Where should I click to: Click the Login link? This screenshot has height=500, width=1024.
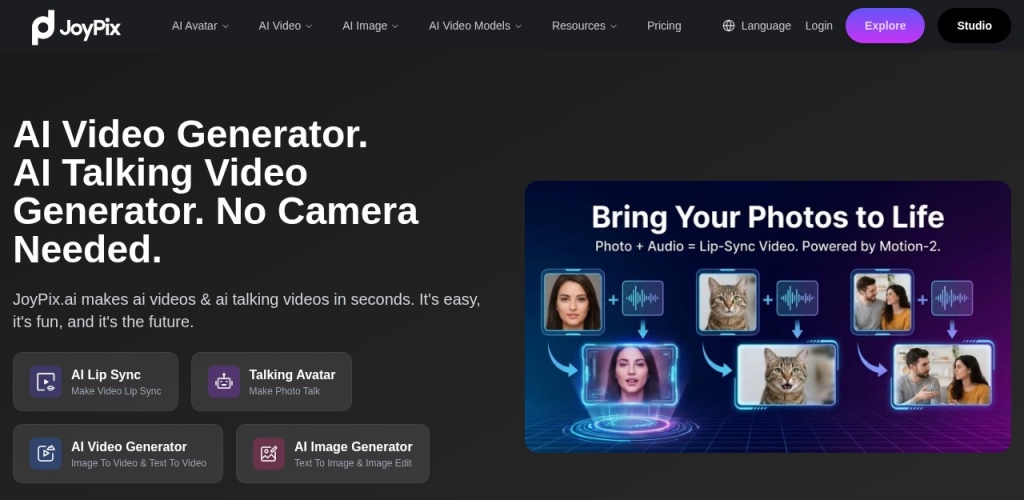coord(819,25)
